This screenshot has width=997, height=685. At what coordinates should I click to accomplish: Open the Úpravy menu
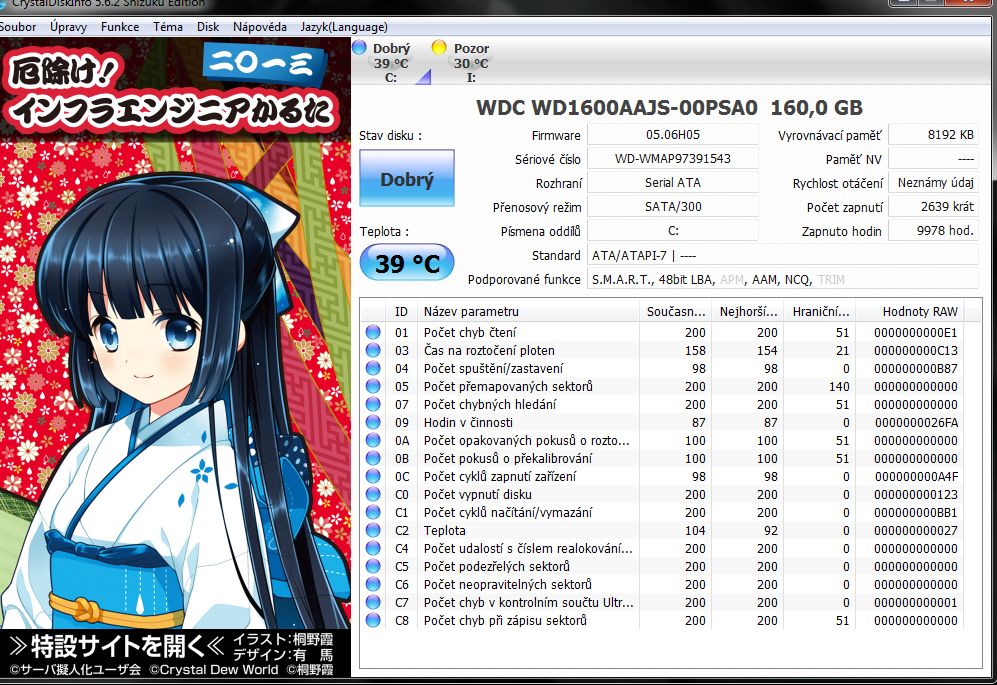(x=68, y=27)
